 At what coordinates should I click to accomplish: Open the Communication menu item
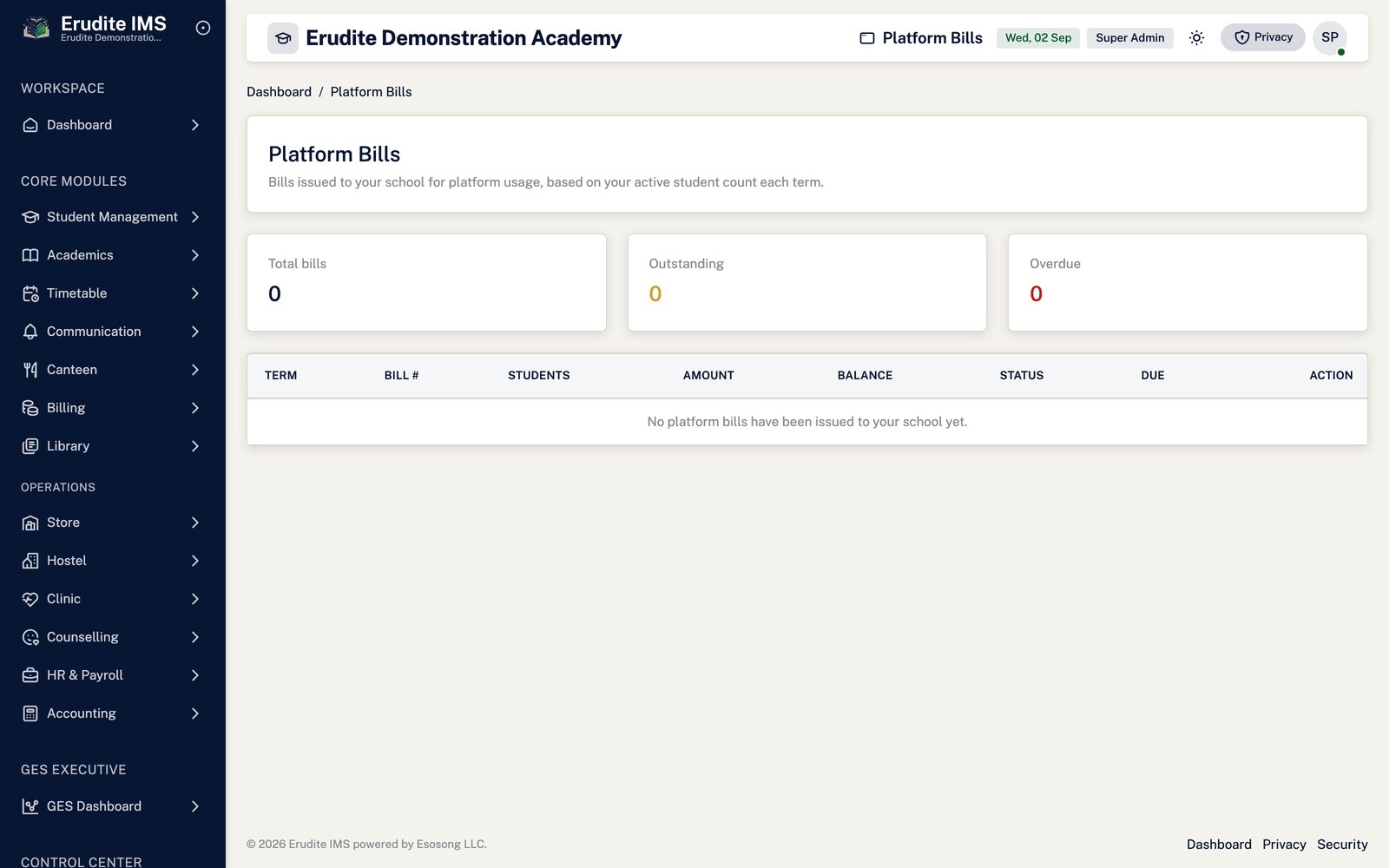coord(113,332)
